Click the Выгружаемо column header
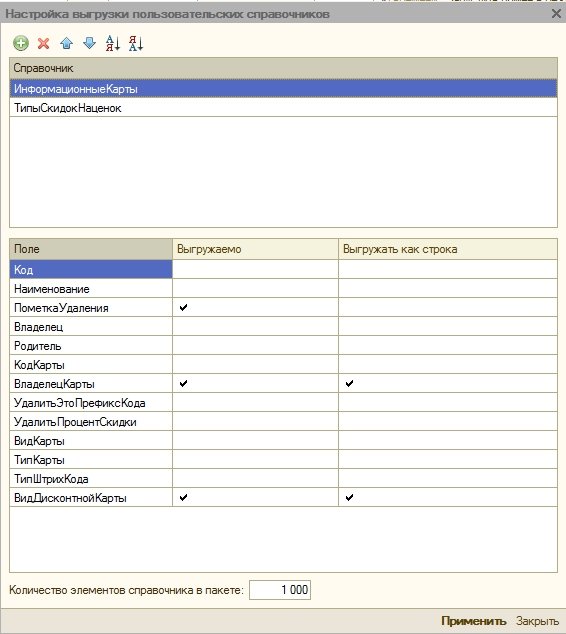This screenshot has width=566, height=634. pyautogui.click(x=255, y=249)
